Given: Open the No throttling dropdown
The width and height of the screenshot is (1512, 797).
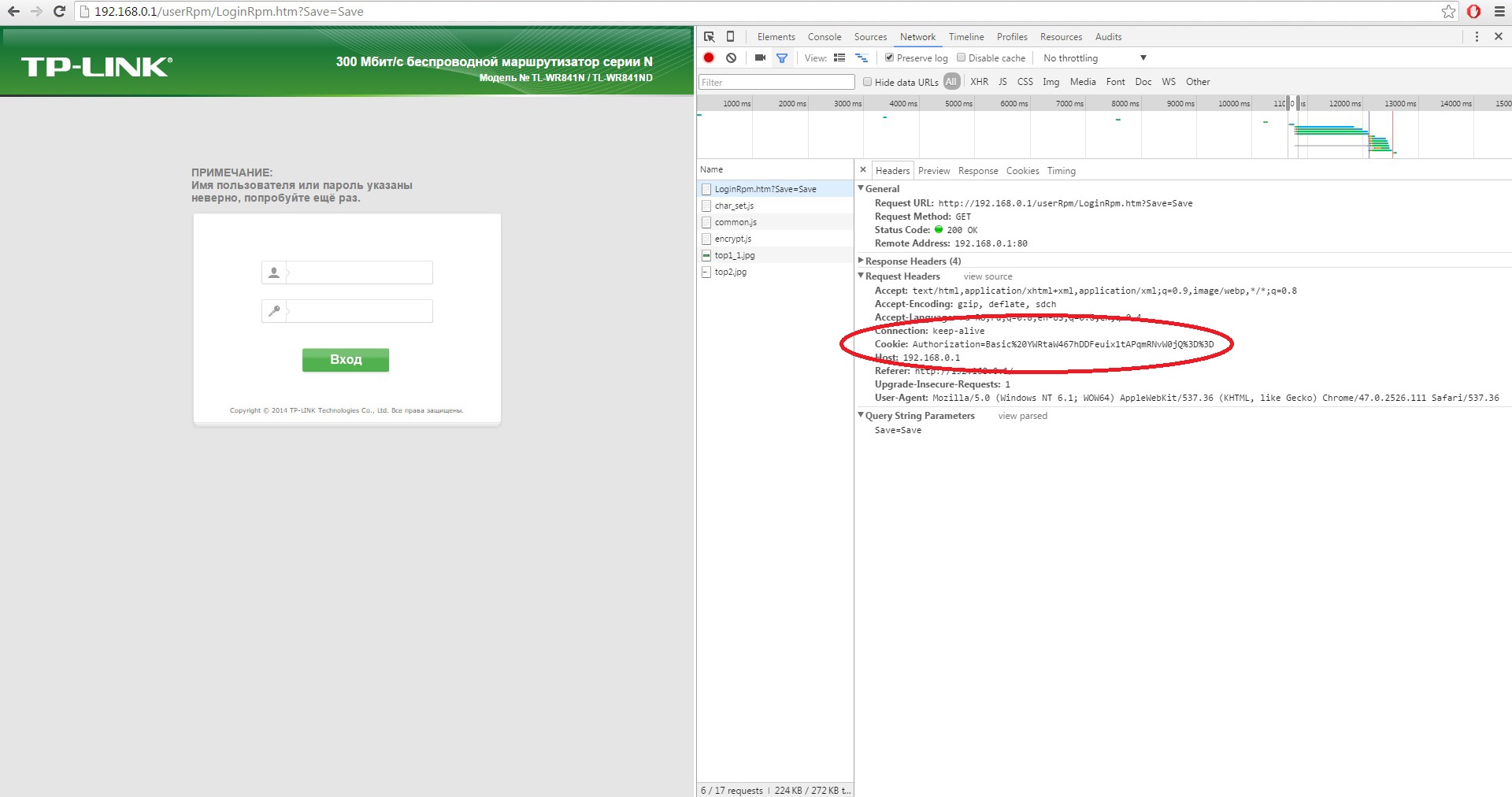Looking at the screenshot, I should click(1095, 58).
